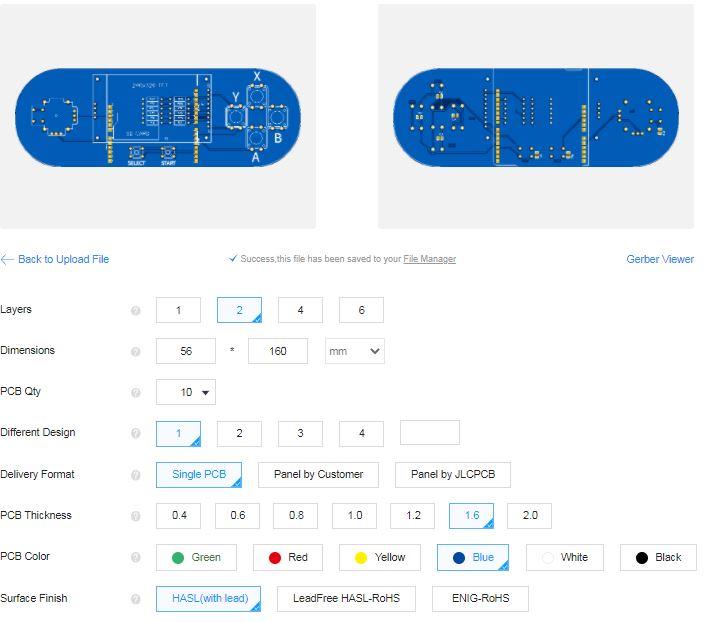Click the Delivery Format help icon
This screenshot has width=718, height=622.
click(x=136, y=475)
